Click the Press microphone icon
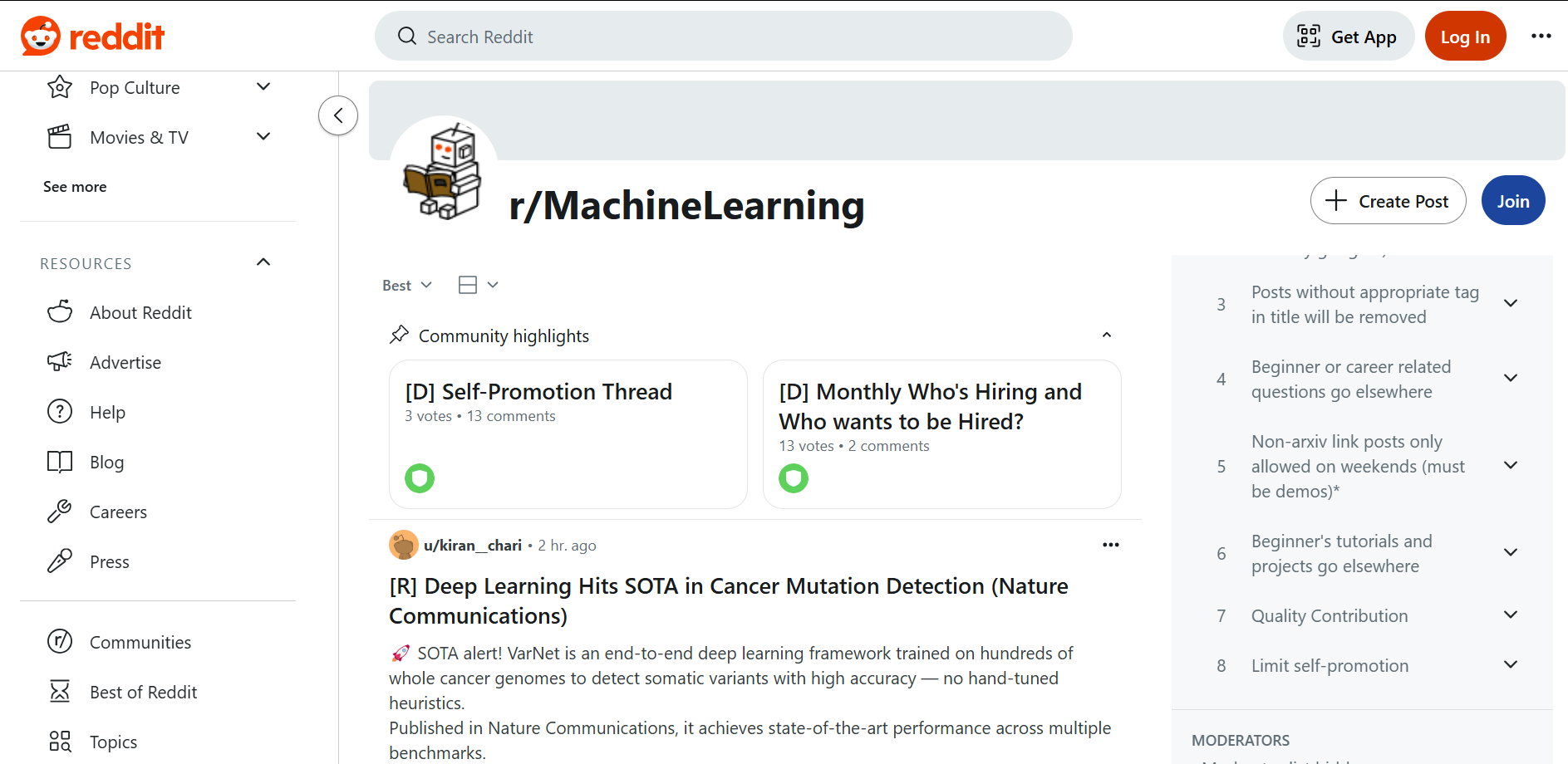Image resolution: width=1568 pixels, height=764 pixels. tap(59, 561)
